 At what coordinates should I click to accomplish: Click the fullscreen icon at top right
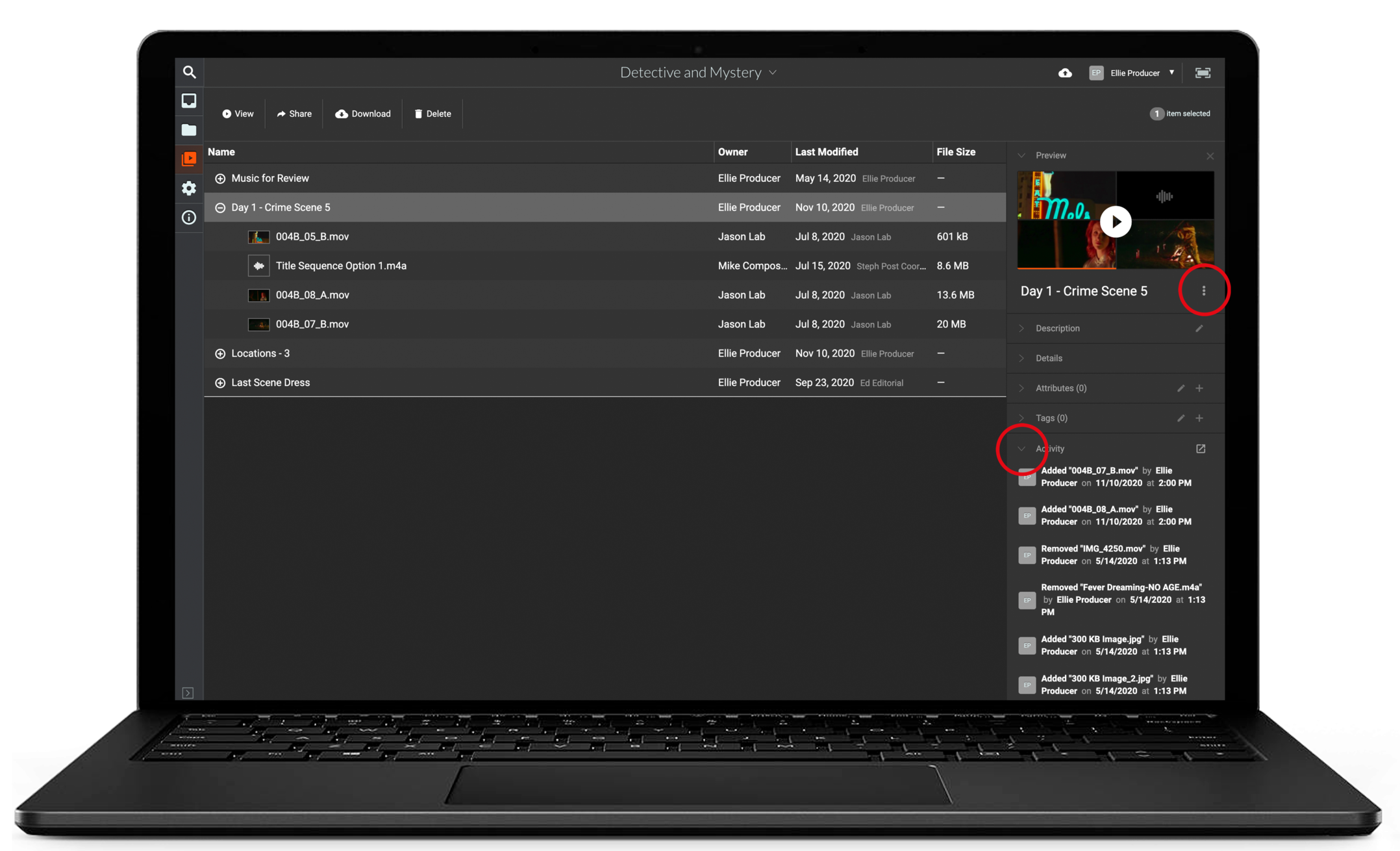1203,73
